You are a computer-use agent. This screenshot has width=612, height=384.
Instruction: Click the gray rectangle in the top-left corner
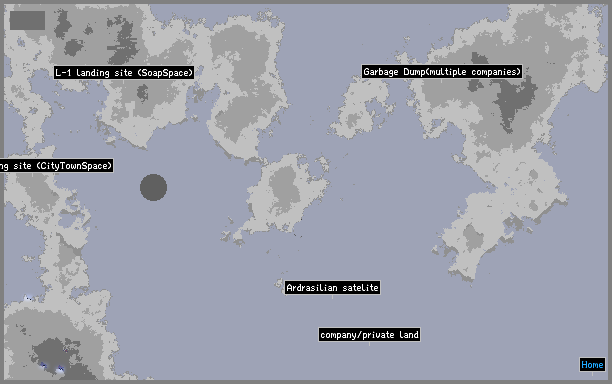pos(27,20)
